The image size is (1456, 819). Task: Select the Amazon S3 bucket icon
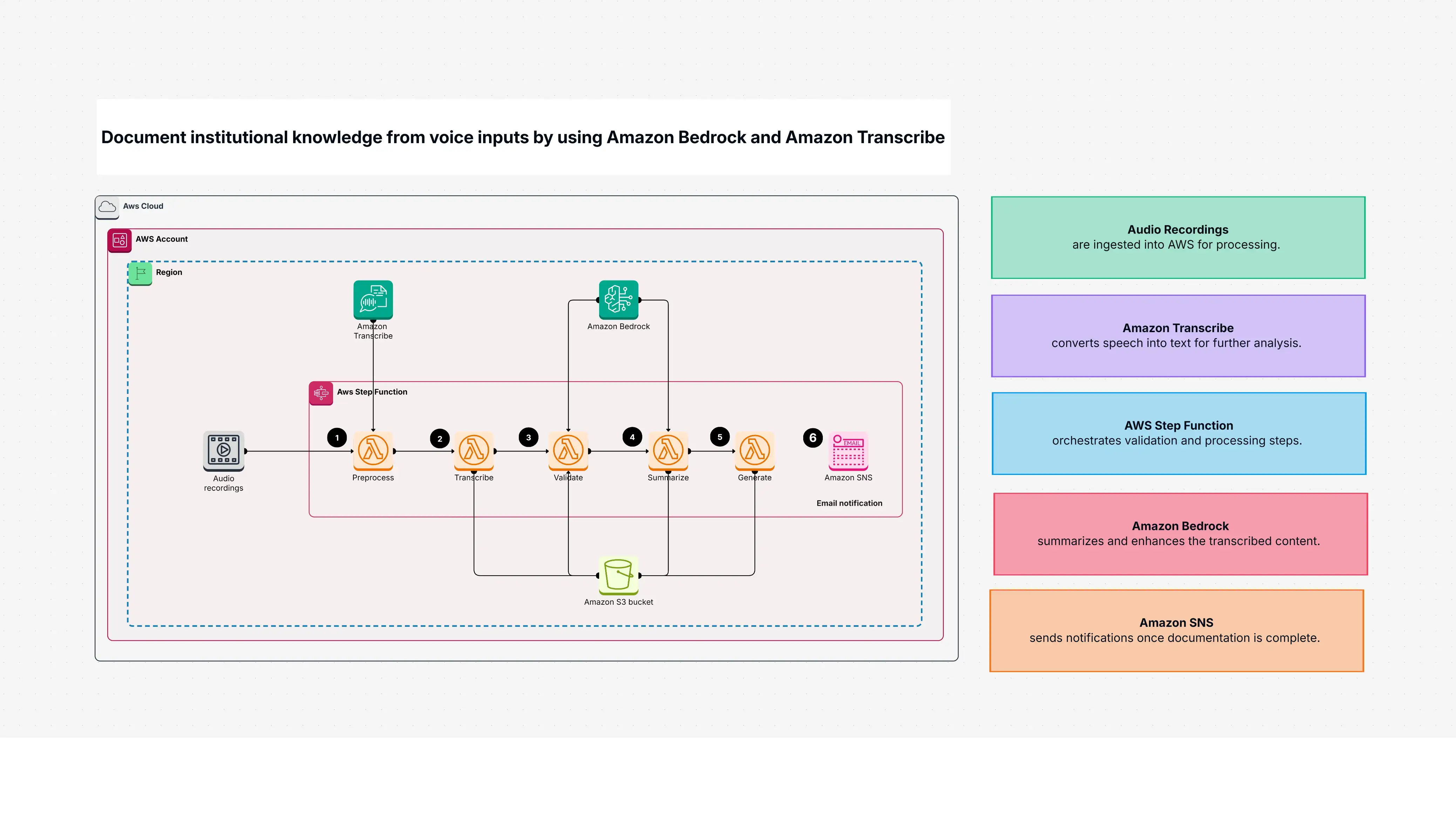618,575
